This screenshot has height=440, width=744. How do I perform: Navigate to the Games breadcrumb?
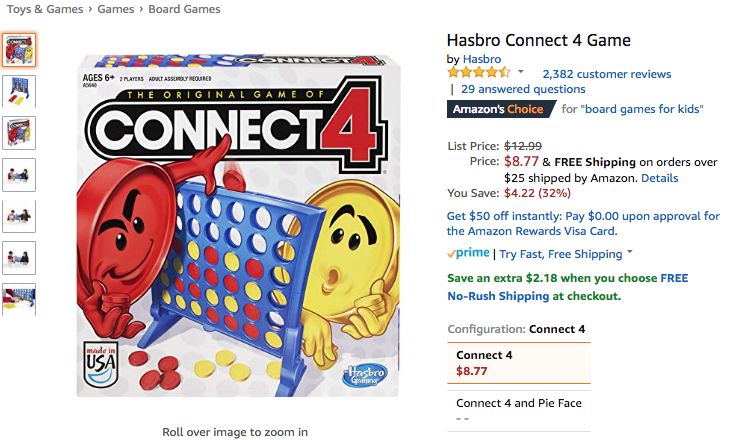pyautogui.click(x=116, y=10)
